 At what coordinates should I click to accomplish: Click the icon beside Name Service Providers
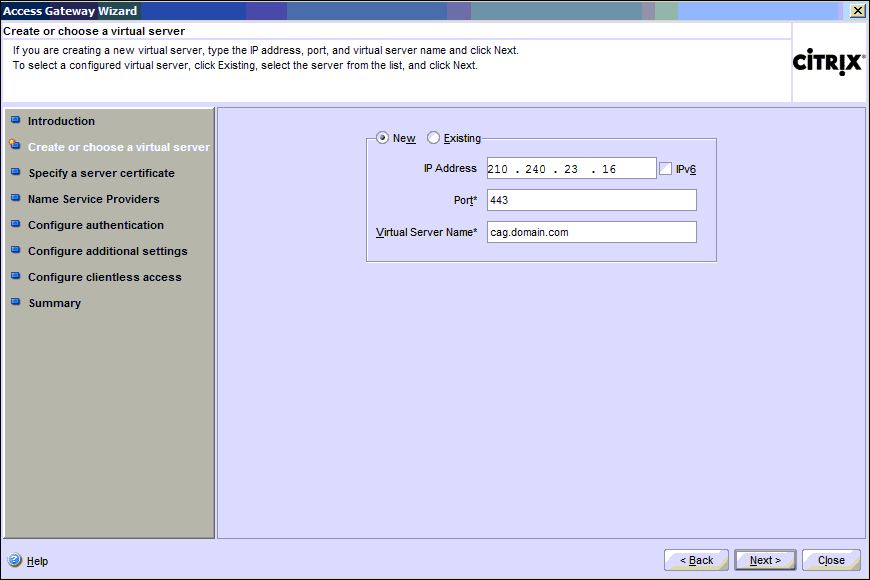click(x=15, y=198)
